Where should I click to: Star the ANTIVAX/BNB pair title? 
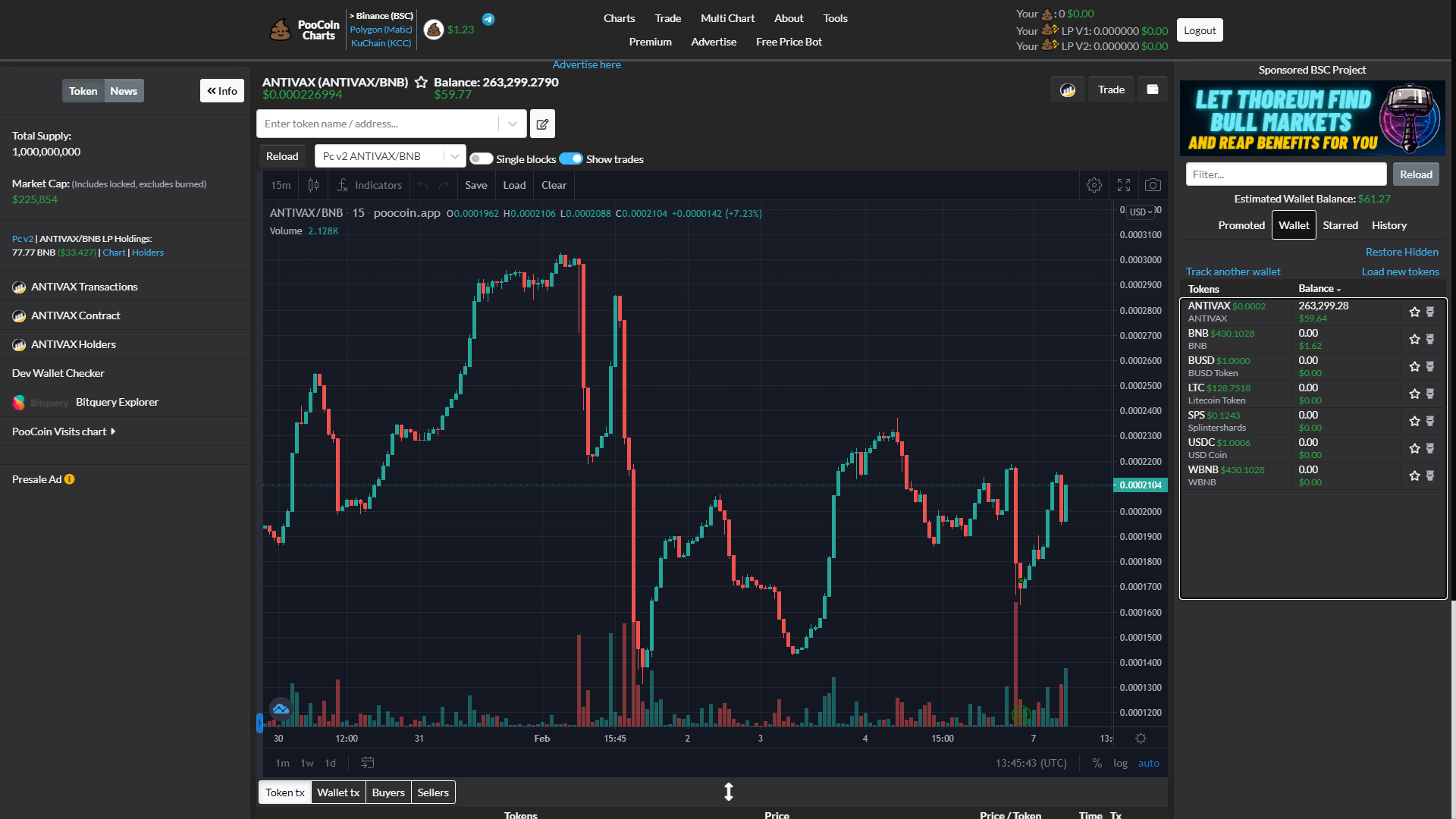tap(421, 82)
